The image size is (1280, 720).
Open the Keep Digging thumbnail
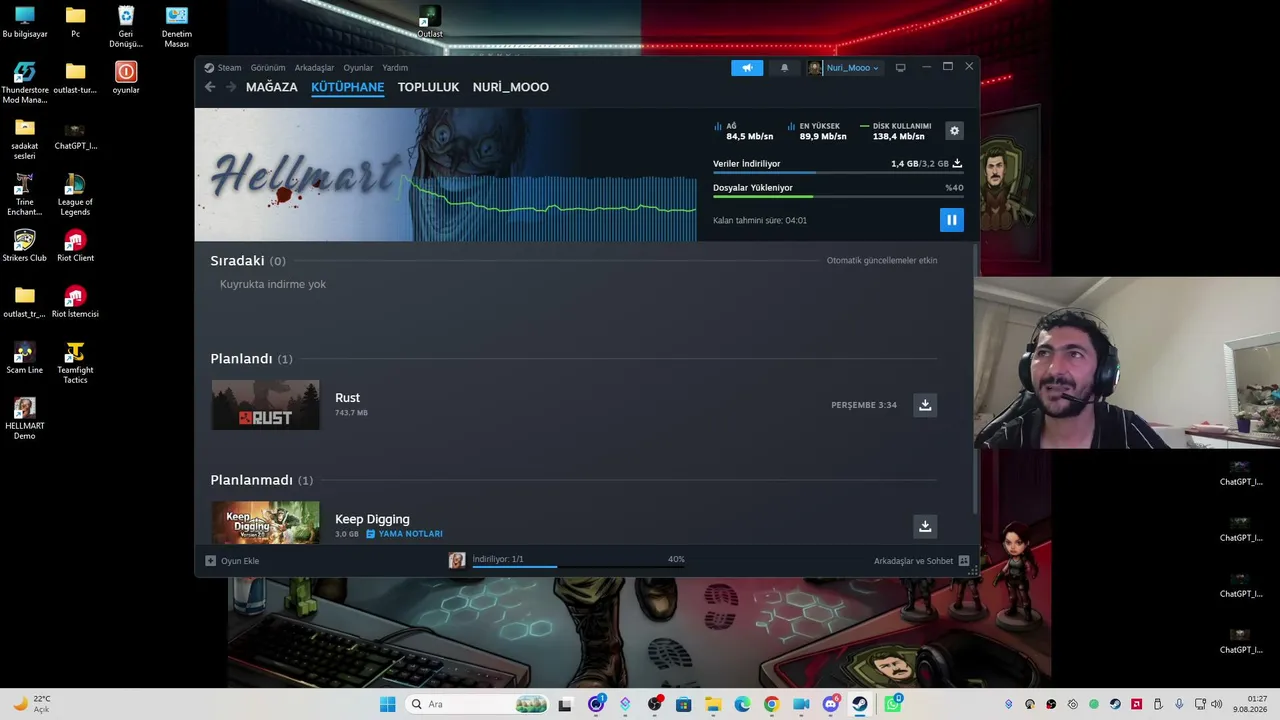click(x=266, y=522)
